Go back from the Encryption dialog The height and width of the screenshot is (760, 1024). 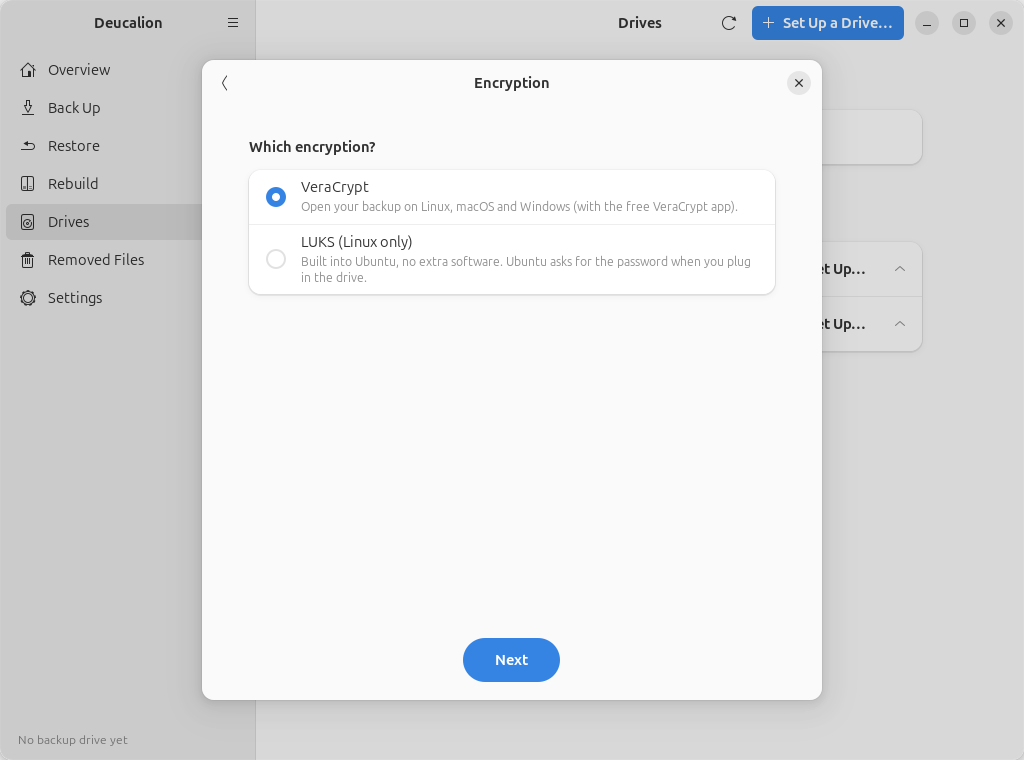(x=225, y=83)
